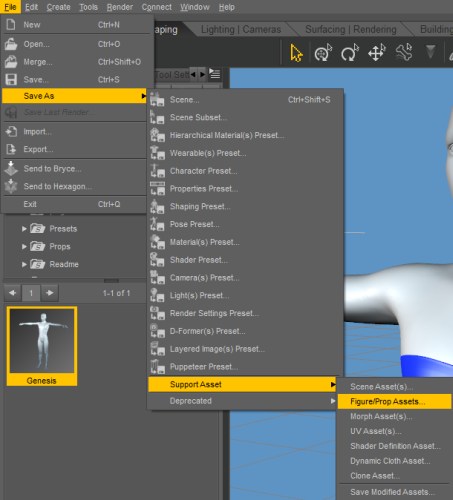Click the Import icon
The width and height of the screenshot is (453, 500).
11,131
